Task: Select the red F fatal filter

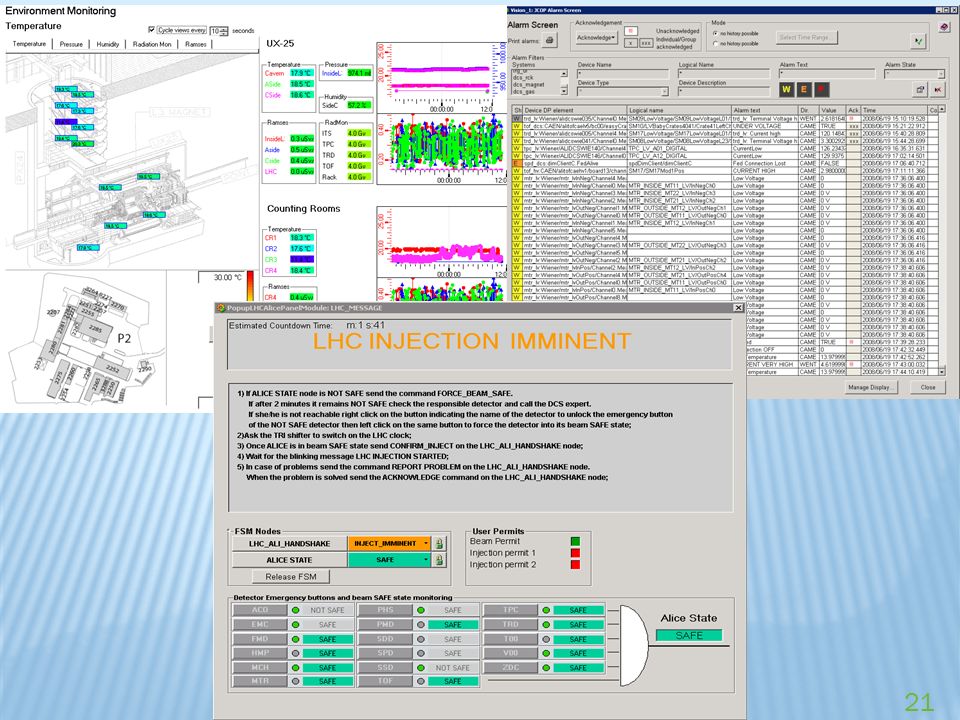Action: (x=821, y=89)
